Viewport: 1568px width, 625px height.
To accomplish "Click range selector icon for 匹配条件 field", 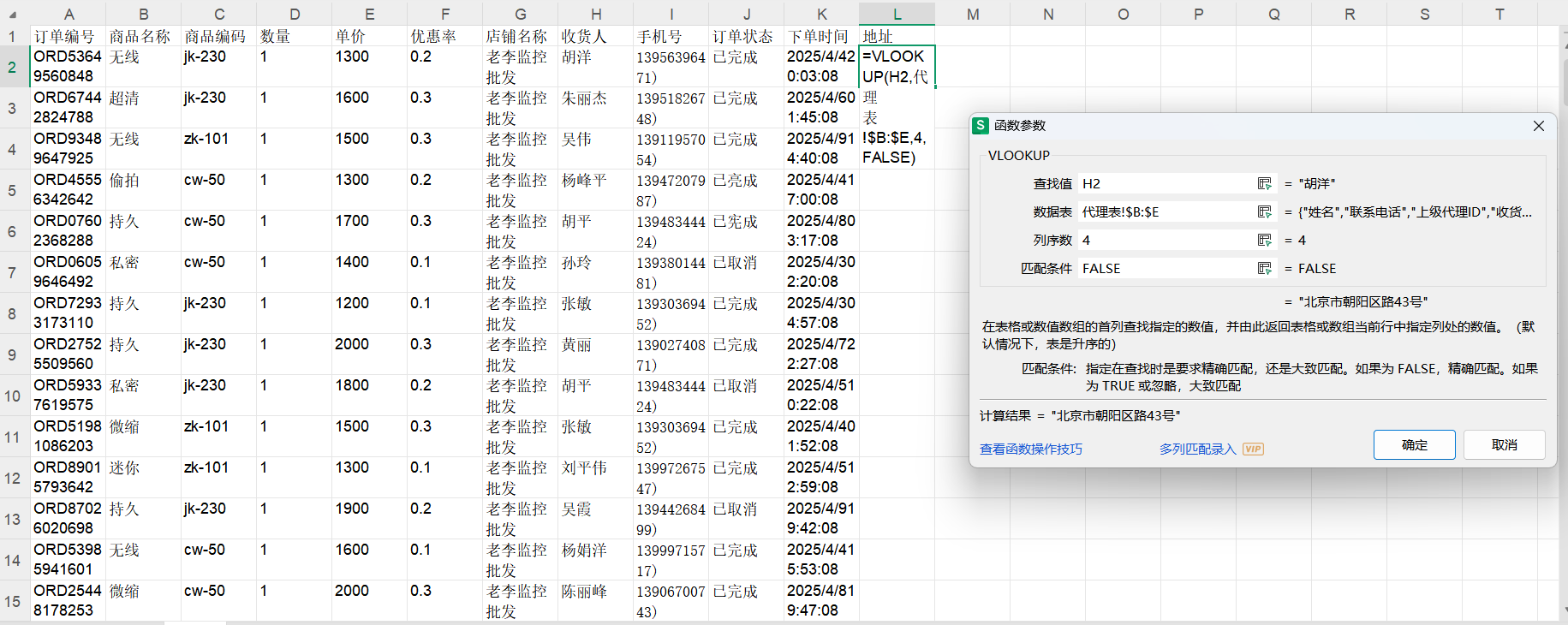I will (x=1264, y=269).
